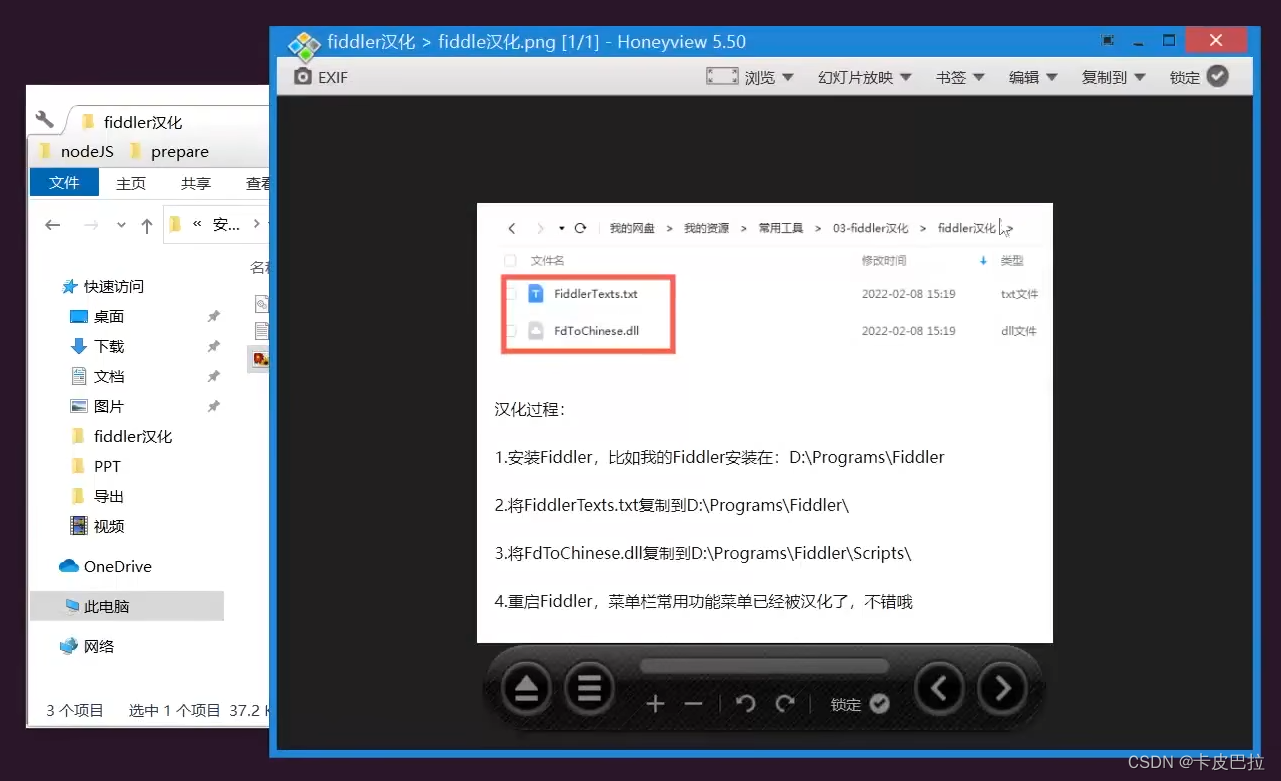Image resolution: width=1281 pixels, height=781 pixels.
Task: Open 视频 in navigation pane
Action: click(97, 526)
